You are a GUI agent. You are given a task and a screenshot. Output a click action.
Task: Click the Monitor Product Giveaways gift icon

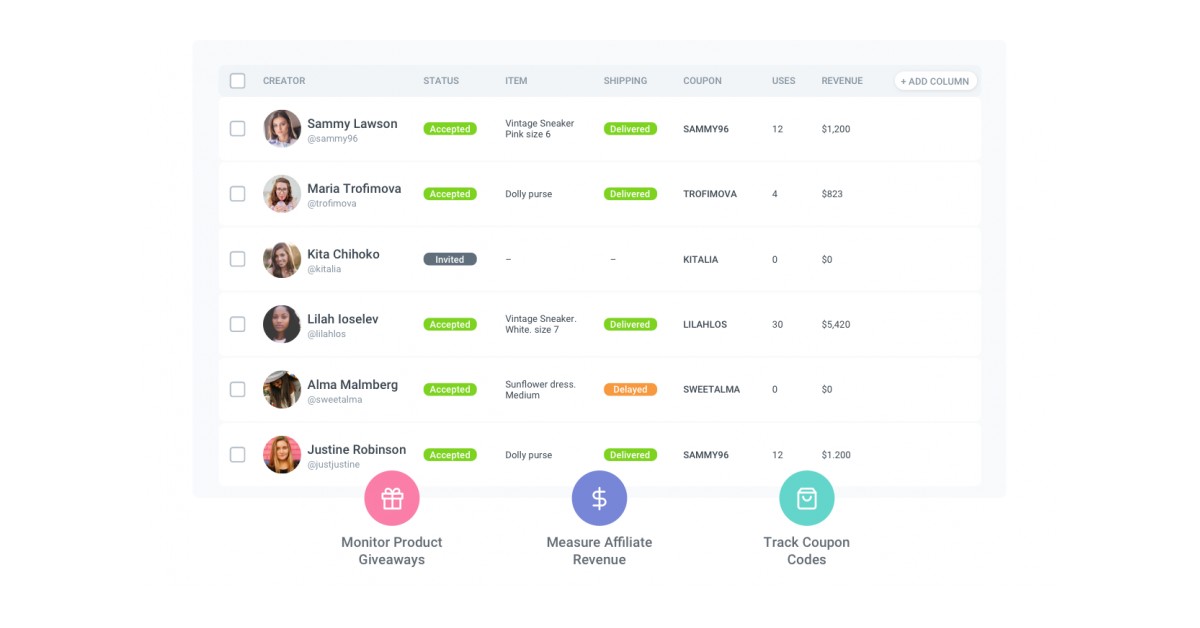click(391, 497)
